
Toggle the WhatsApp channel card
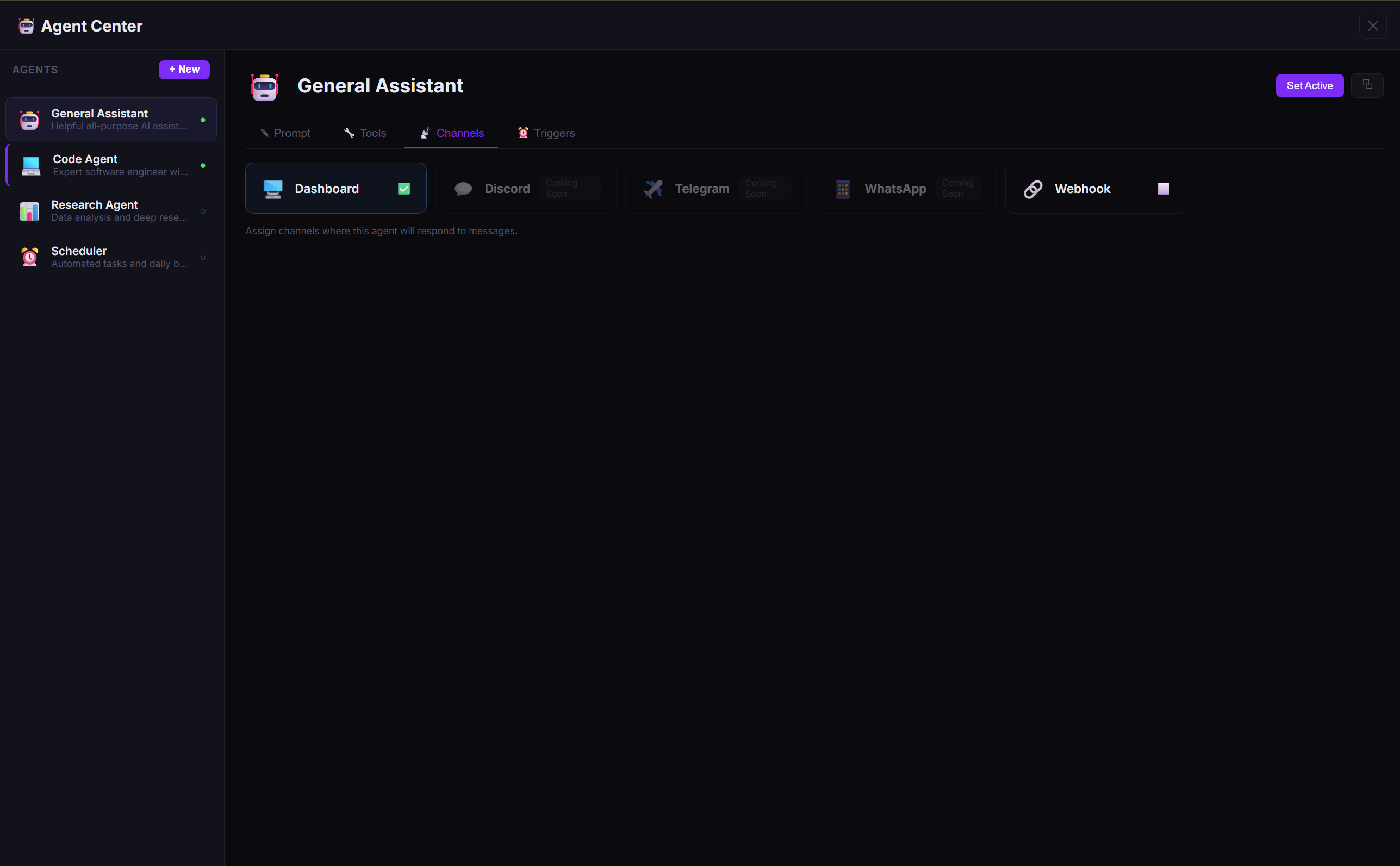click(x=905, y=188)
